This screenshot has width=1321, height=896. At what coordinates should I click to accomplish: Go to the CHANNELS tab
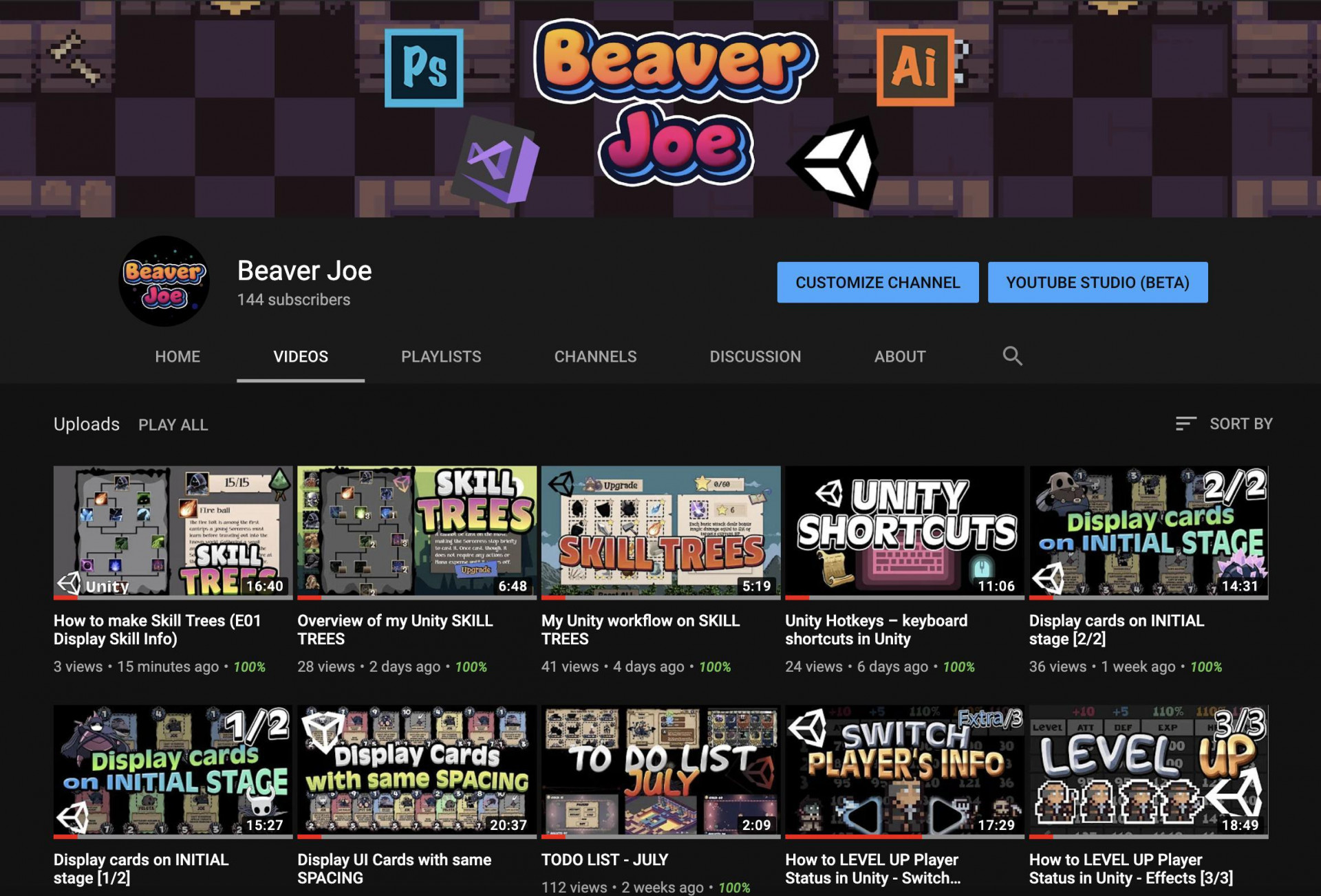coord(595,356)
